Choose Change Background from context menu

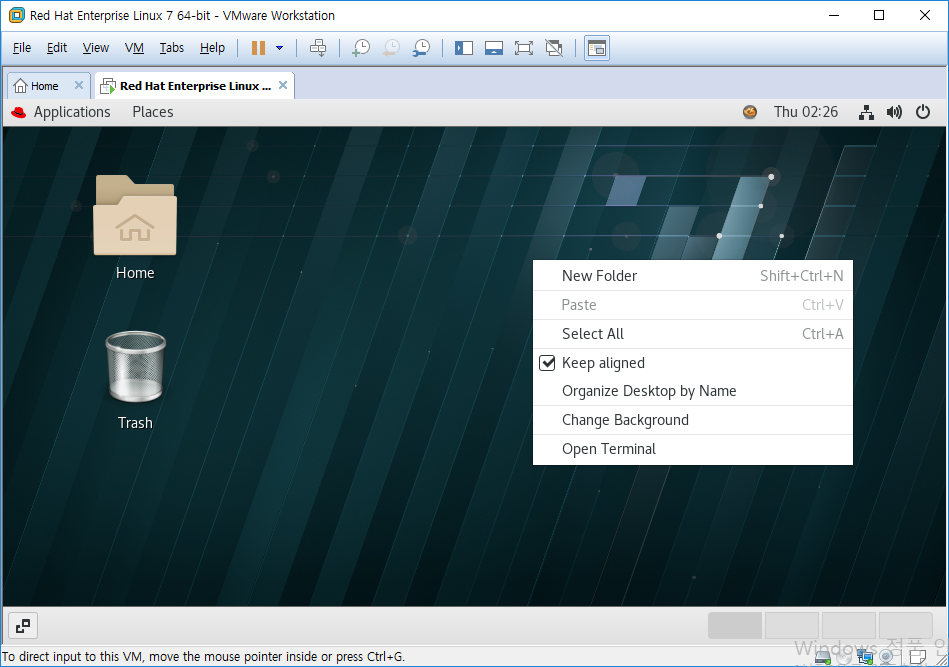(692, 420)
